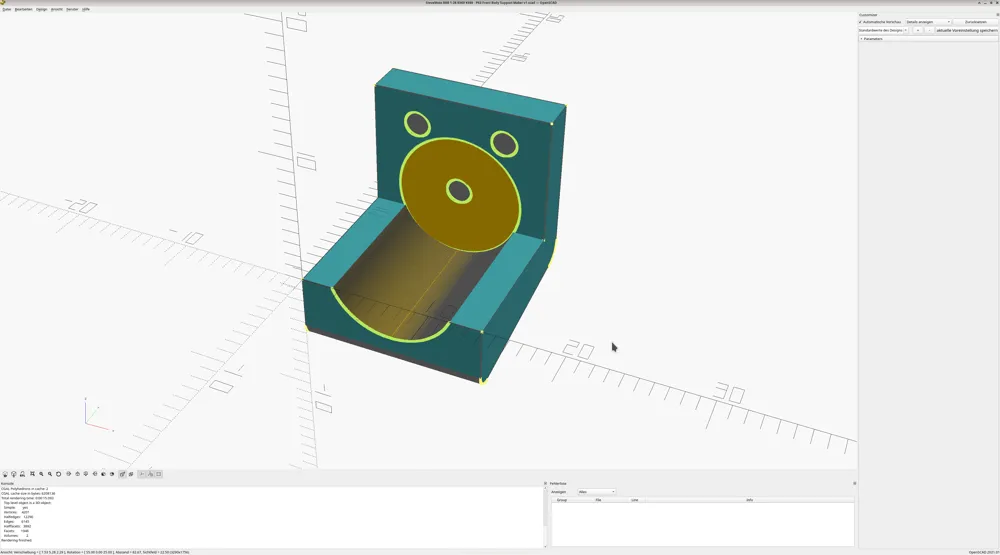Click the Preview icon in viewport toolbar

tap(5, 474)
